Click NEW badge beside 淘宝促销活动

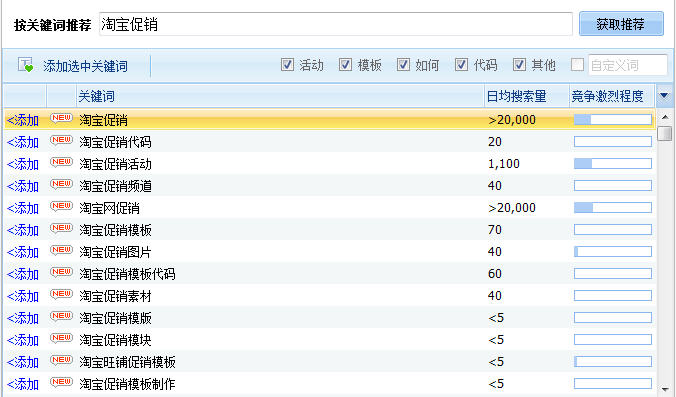pos(61,162)
